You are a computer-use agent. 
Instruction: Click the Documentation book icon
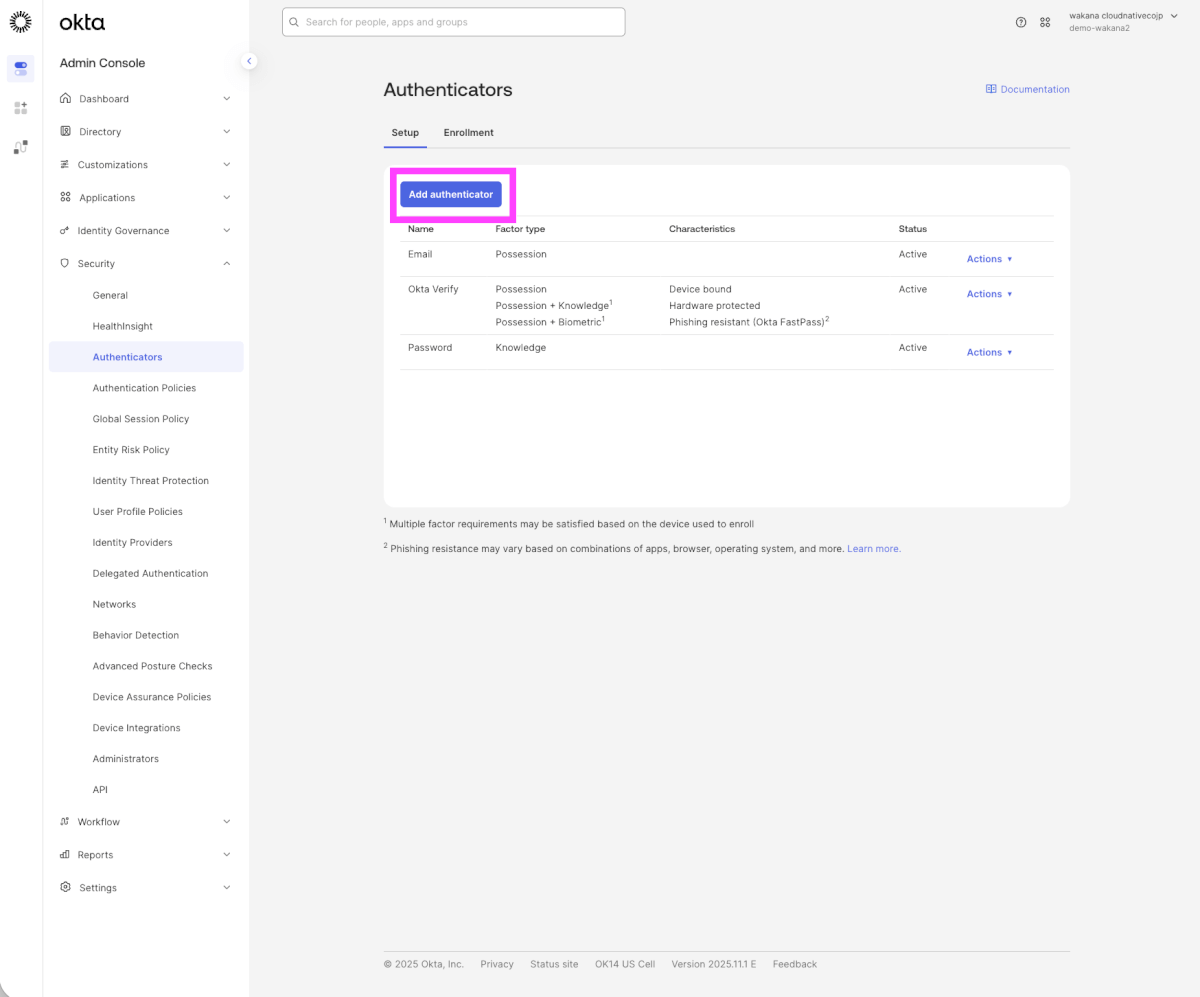991,89
